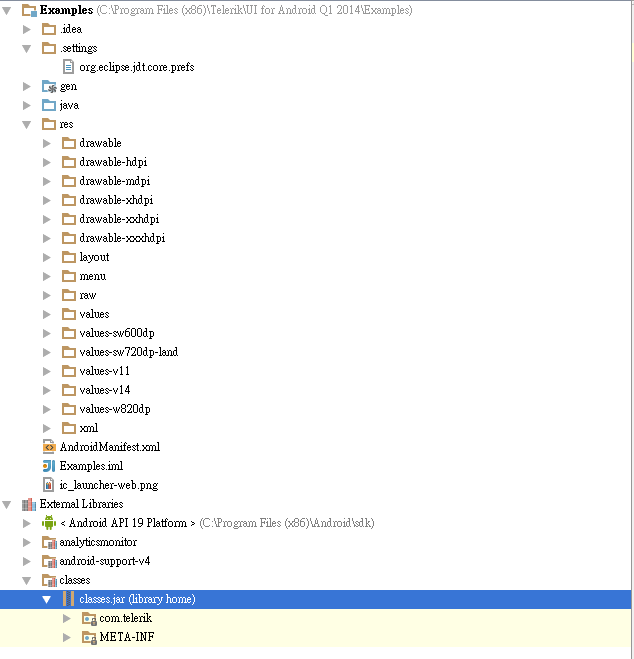
Task: Click the green Android robot platform icon
Action: 49,523
